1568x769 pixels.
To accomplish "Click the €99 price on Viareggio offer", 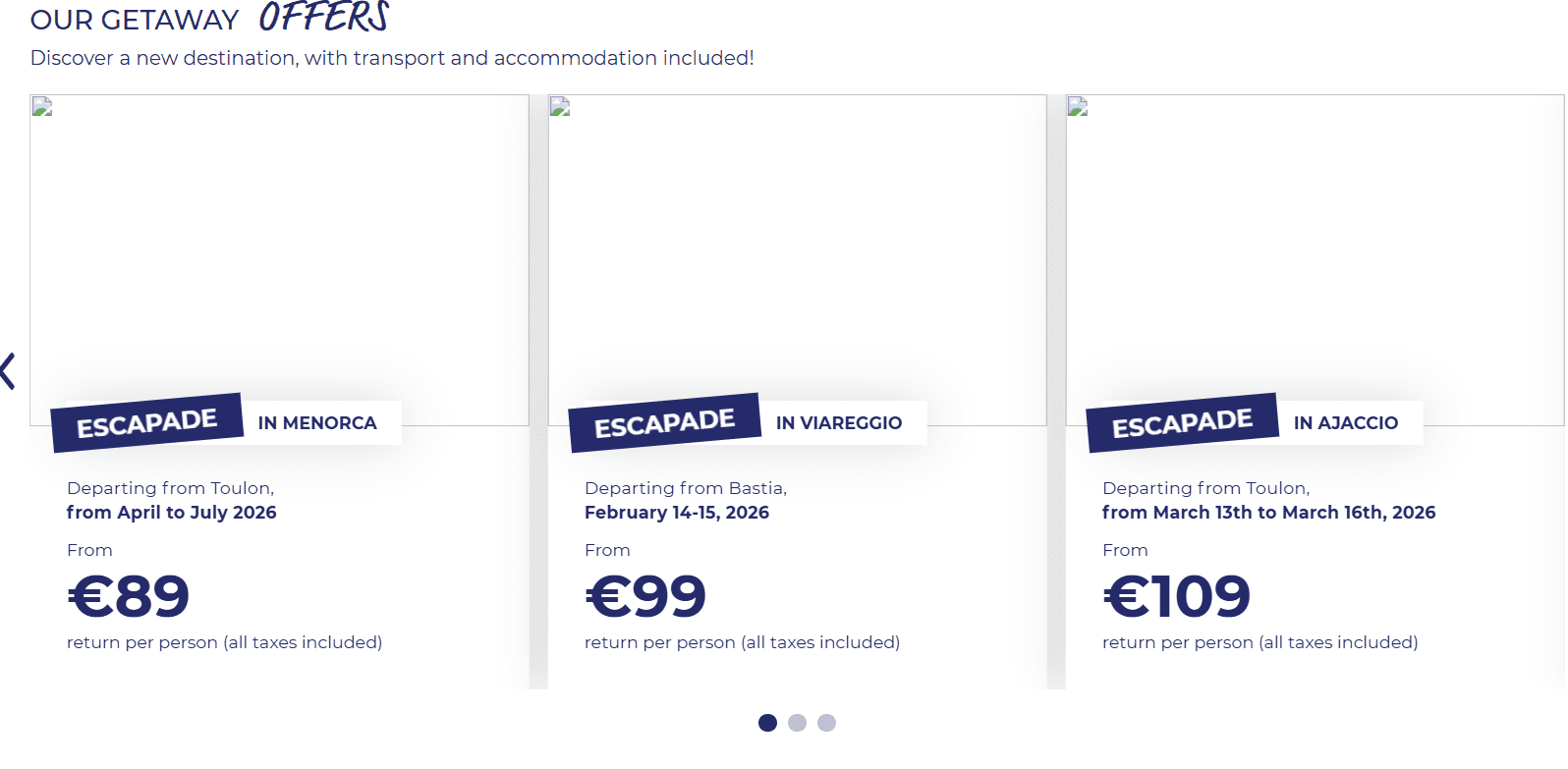I will point(645,596).
